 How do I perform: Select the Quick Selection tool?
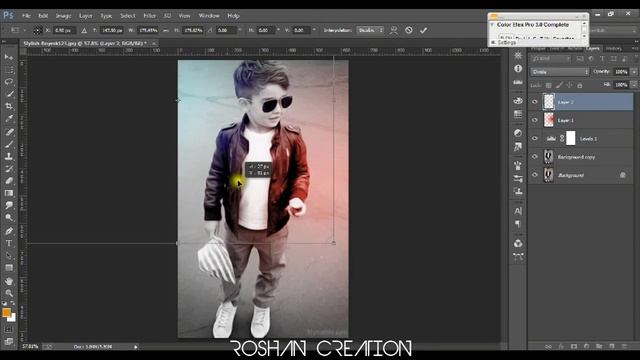tap(9, 94)
